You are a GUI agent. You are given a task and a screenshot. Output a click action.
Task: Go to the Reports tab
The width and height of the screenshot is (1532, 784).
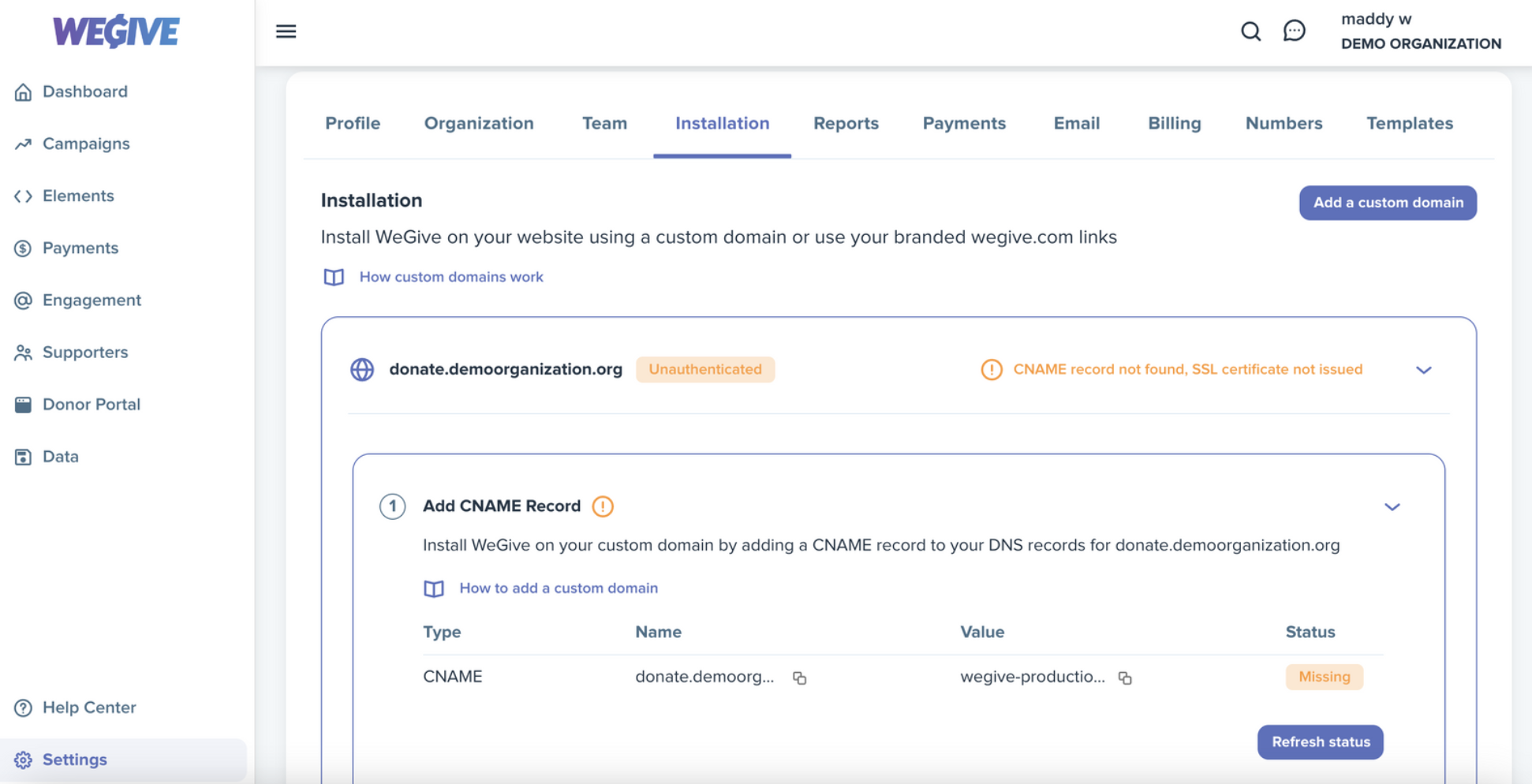click(x=846, y=123)
